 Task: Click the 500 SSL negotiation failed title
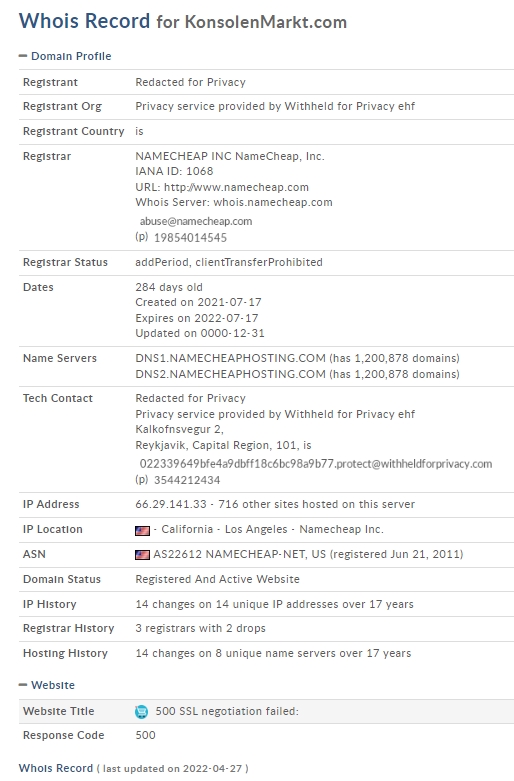(227, 711)
